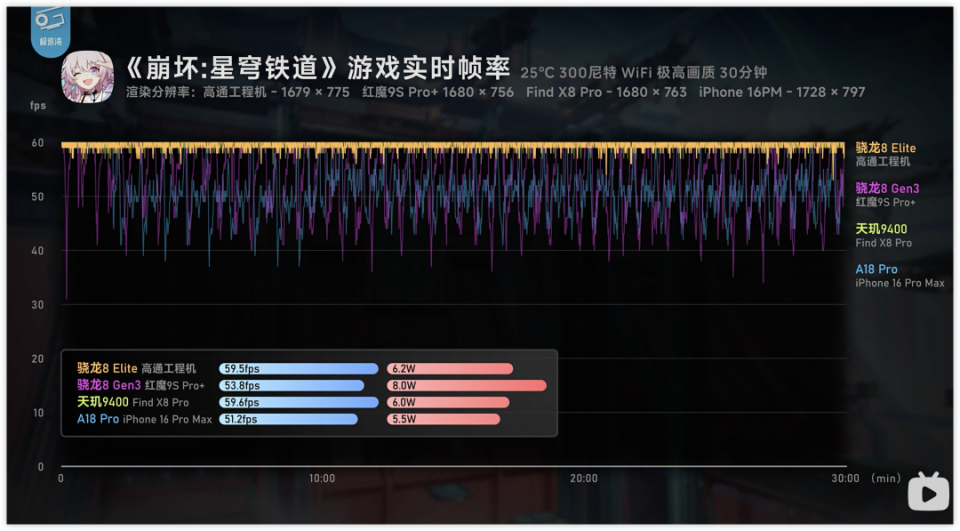
Task: Click the 20:00 time axis label
Action: tap(584, 478)
